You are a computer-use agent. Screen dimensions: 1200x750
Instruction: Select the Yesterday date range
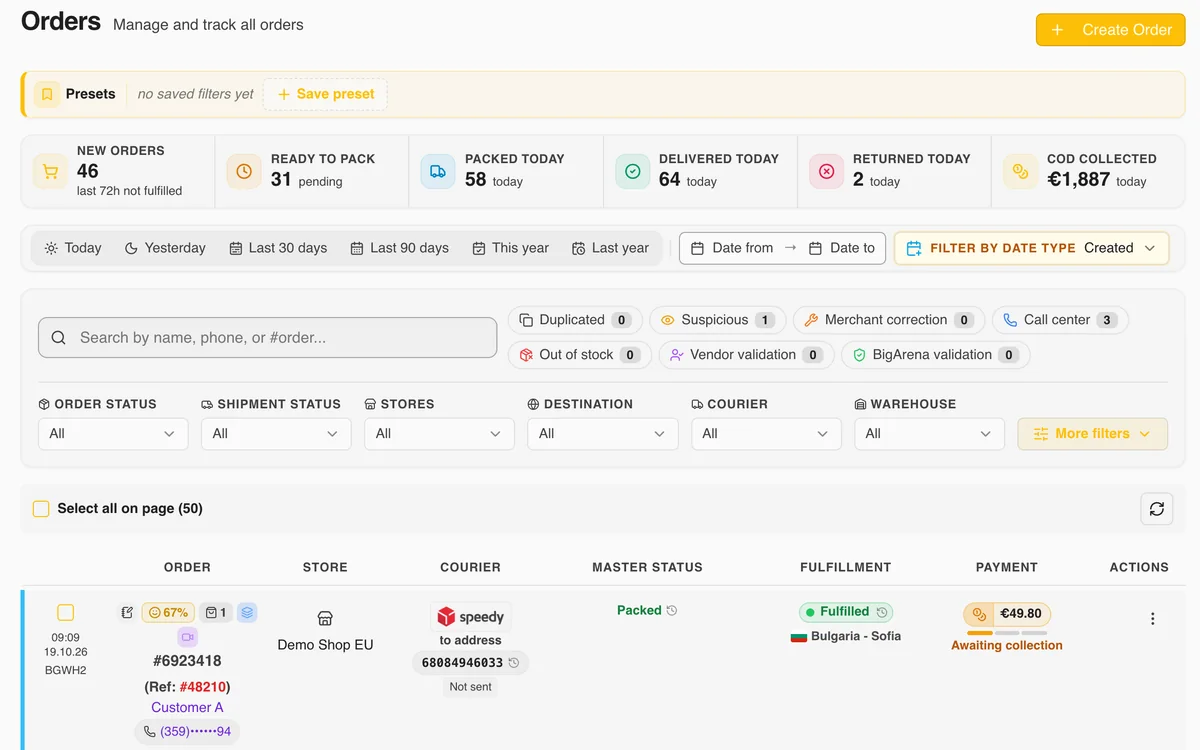(x=165, y=248)
